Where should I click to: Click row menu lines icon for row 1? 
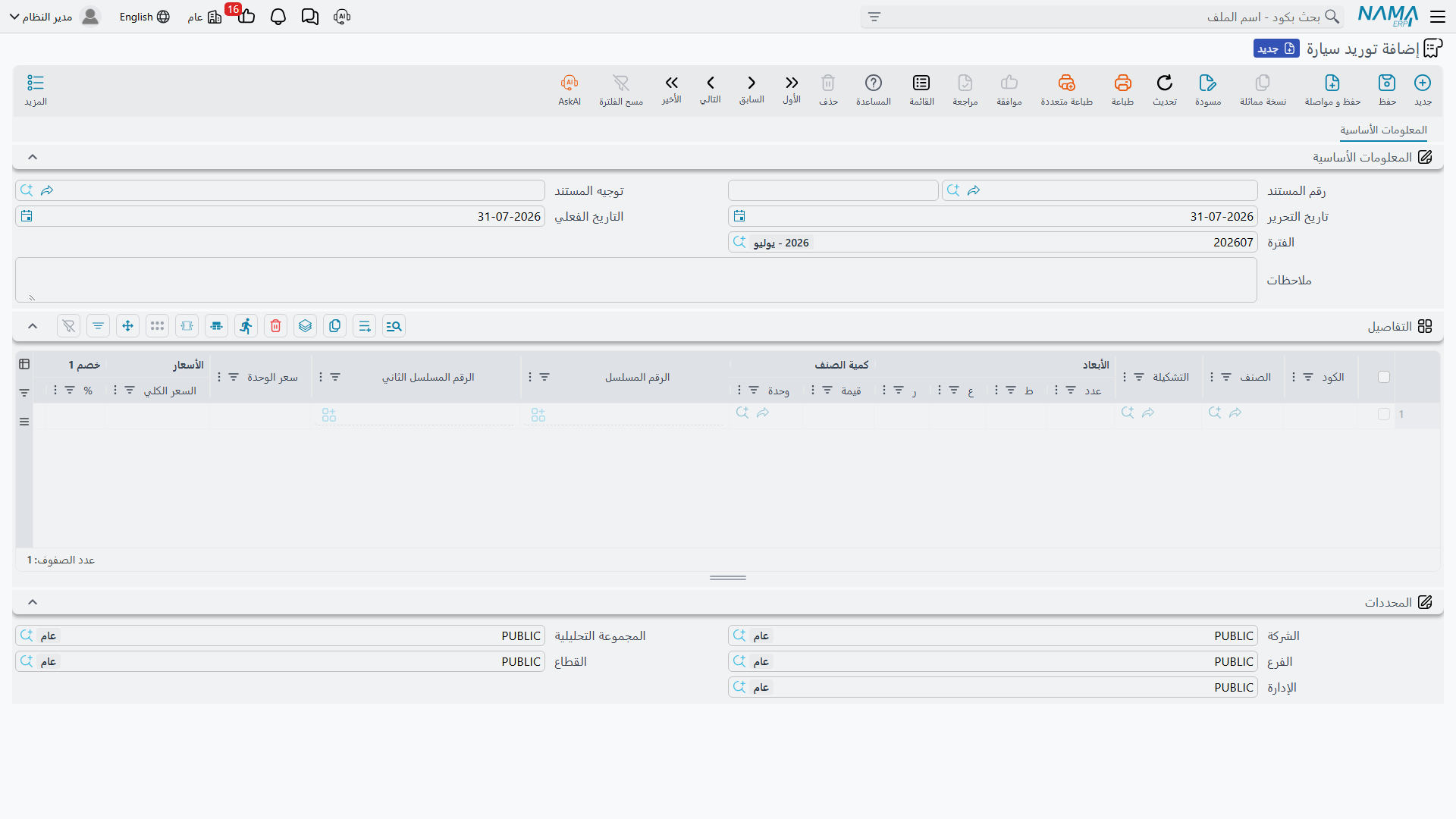point(24,422)
